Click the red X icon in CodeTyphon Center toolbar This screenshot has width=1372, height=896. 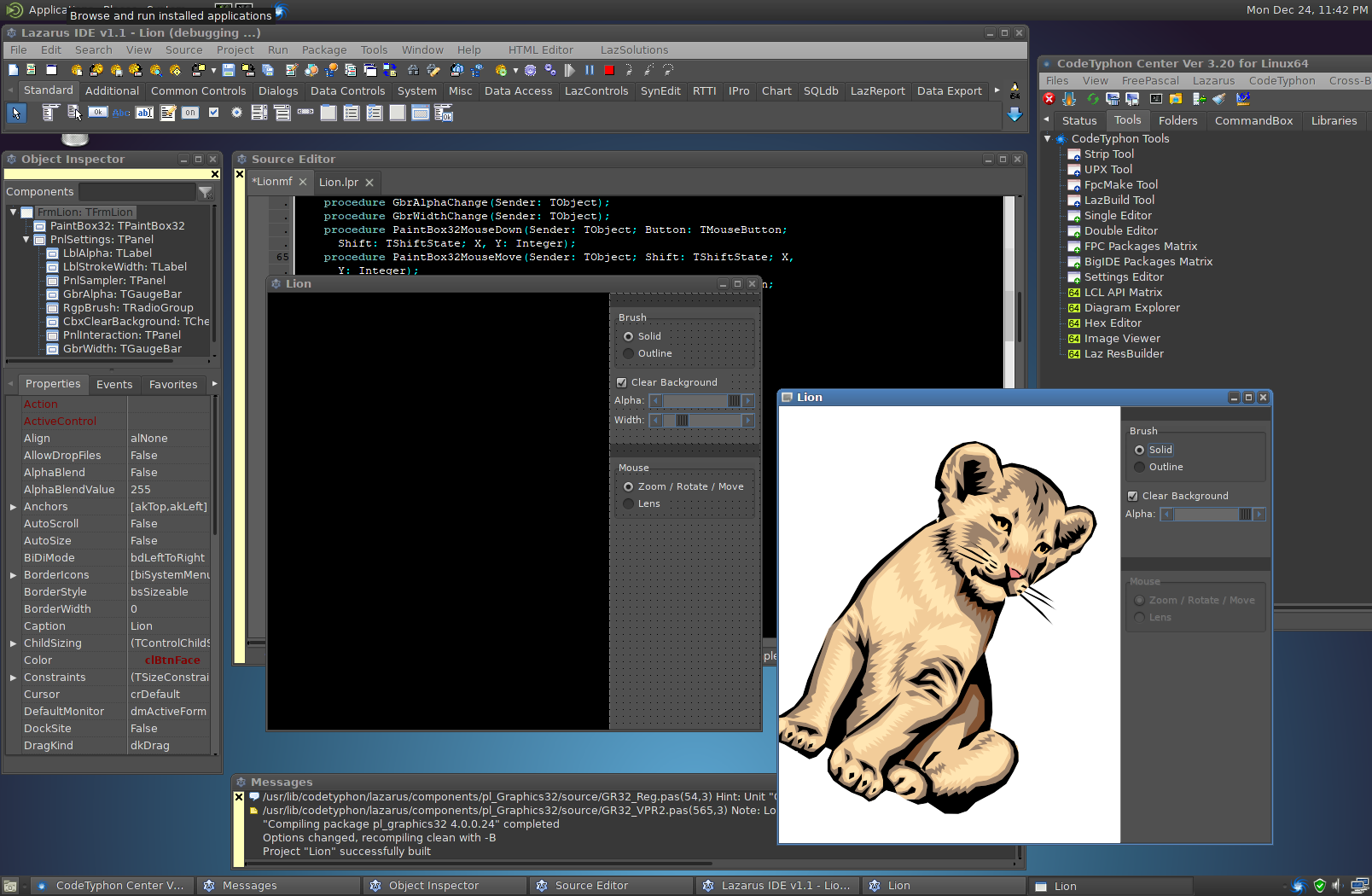pyautogui.click(x=1049, y=99)
